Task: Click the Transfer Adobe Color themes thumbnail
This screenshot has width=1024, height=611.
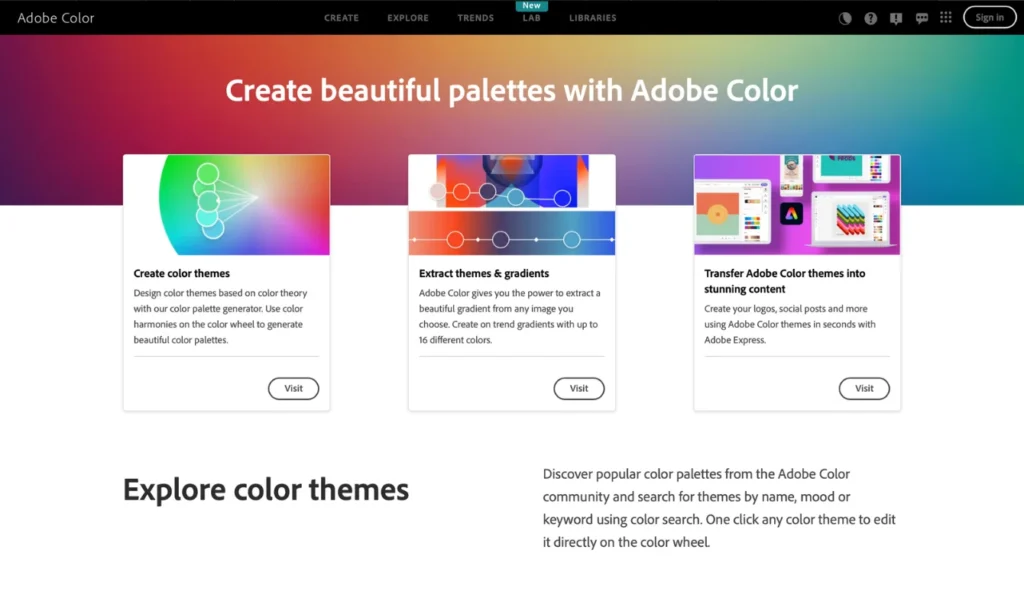Action: (796, 204)
